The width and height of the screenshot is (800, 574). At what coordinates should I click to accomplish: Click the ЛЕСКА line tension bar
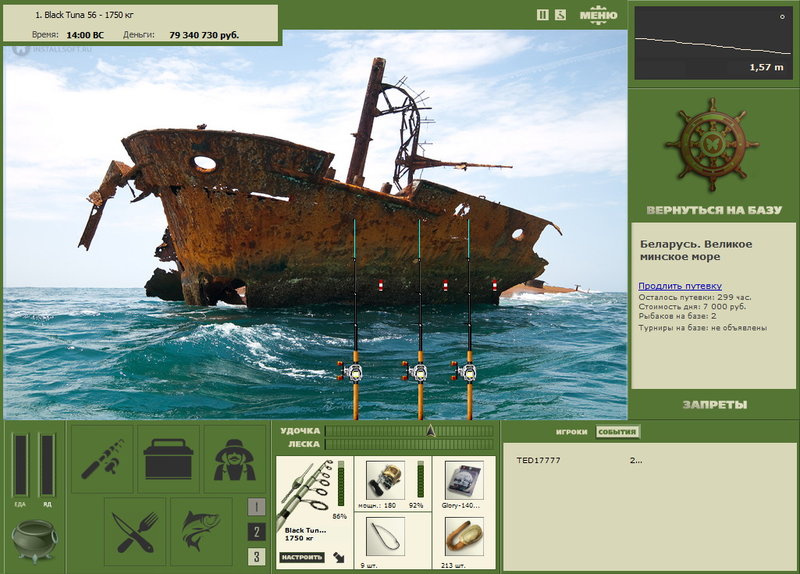click(x=410, y=444)
